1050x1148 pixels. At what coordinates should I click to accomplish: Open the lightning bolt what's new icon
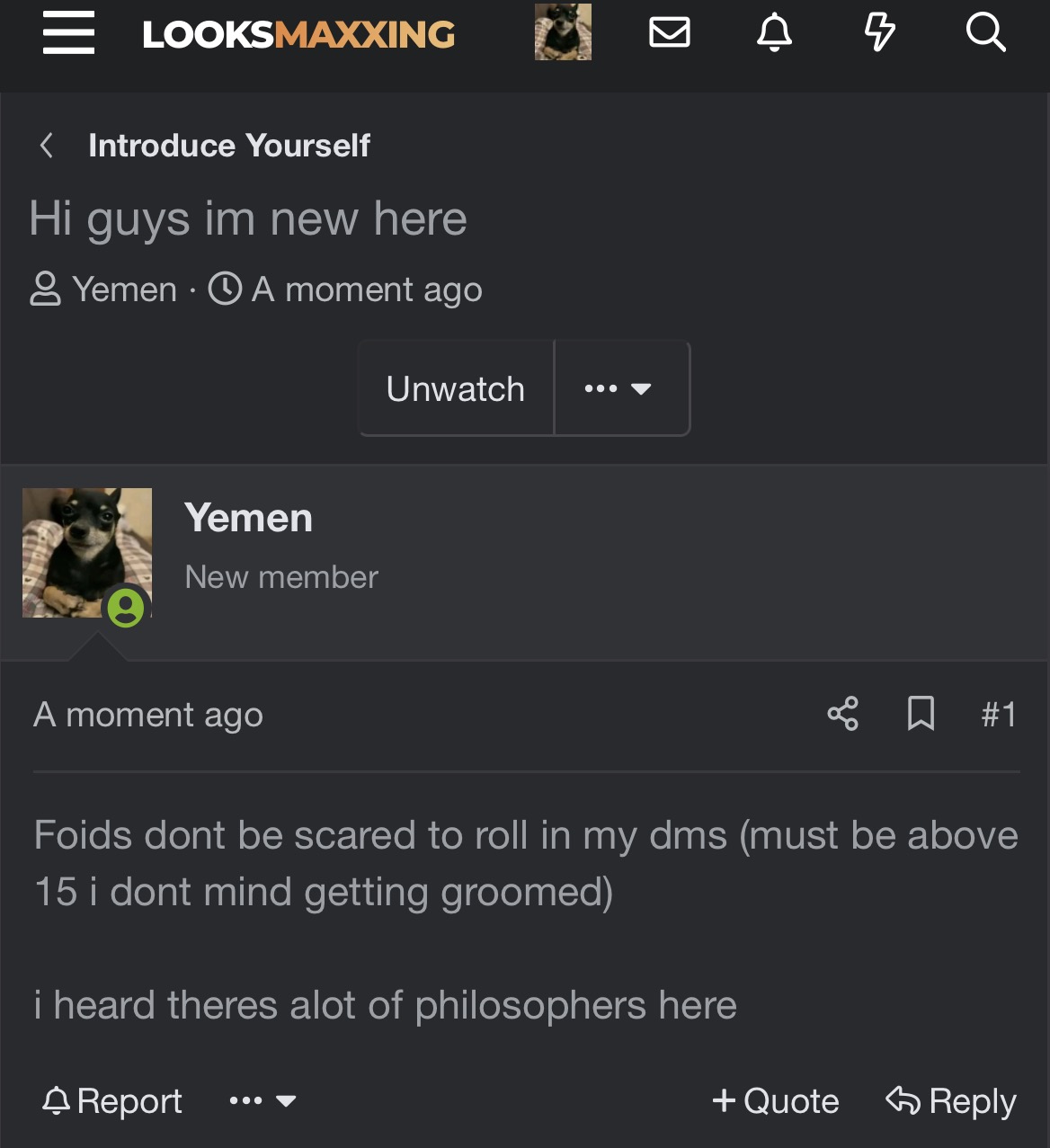pos(879,33)
